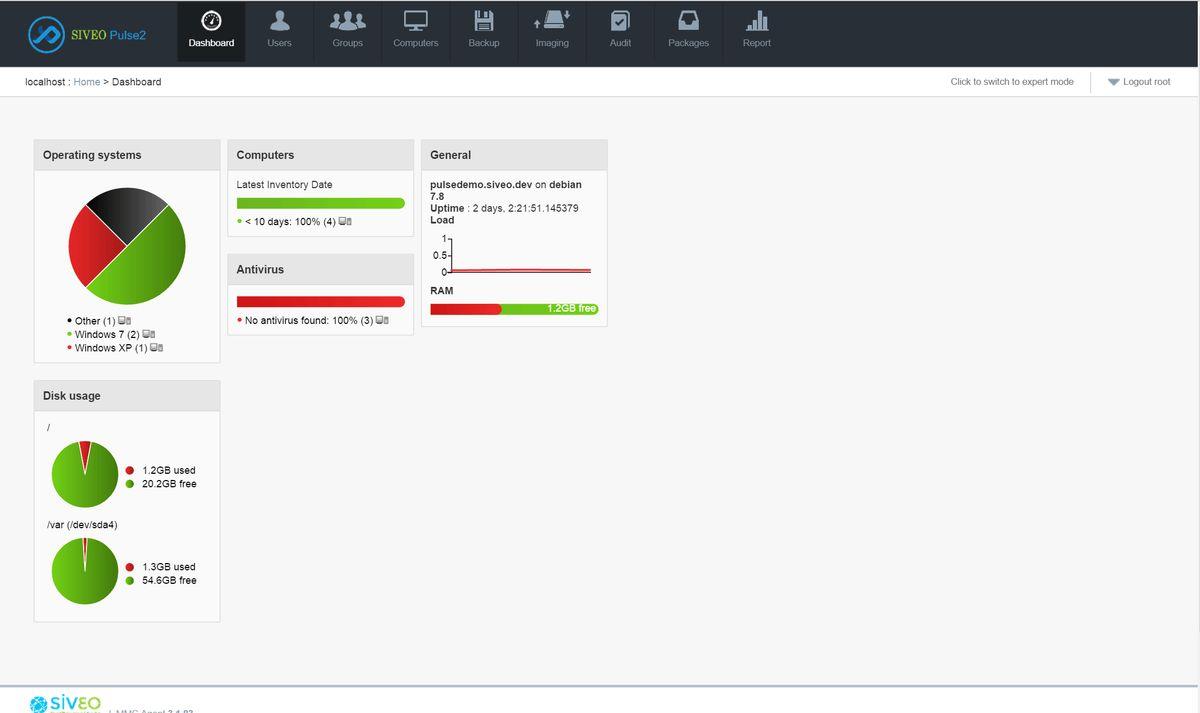Open the Report bar chart icon
The width and height of the screenshot is (1200, 713).
tap(757, 20)
